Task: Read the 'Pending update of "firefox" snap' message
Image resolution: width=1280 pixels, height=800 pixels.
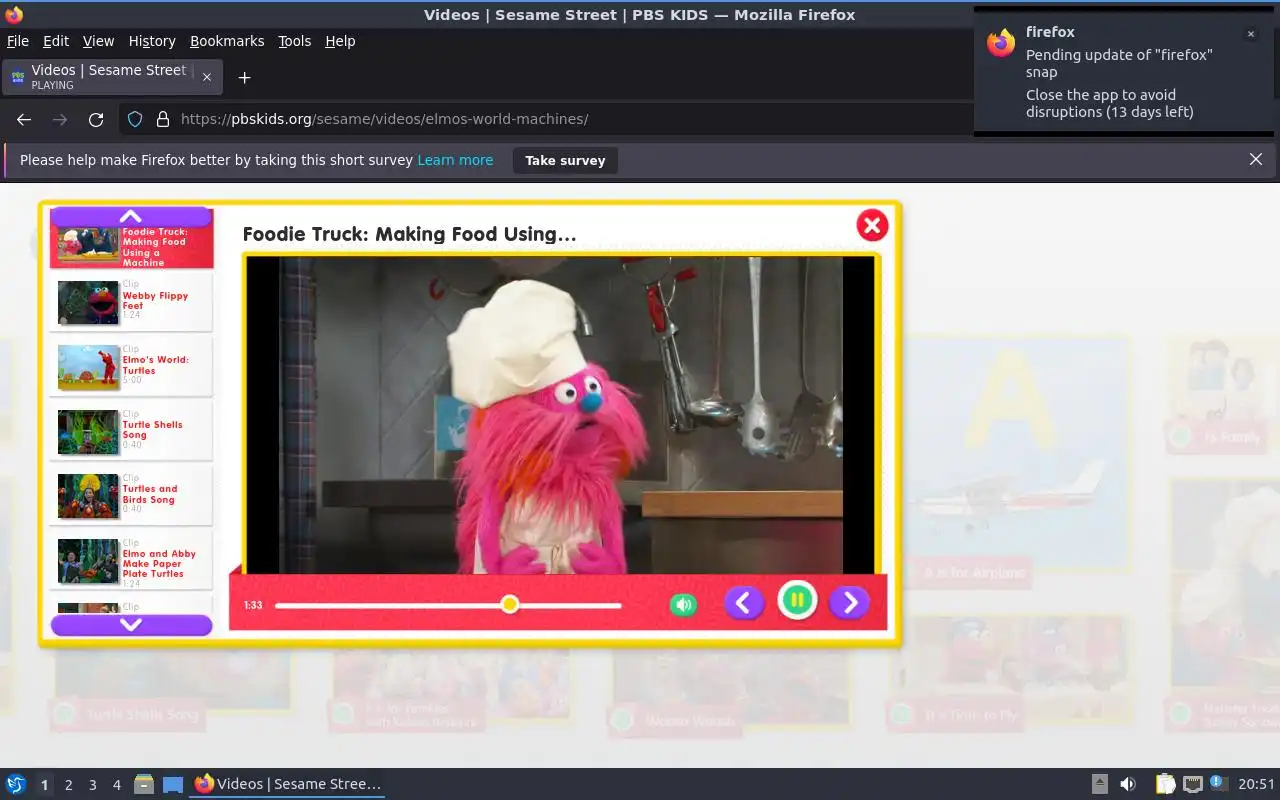Action: [x=1119, y=63]
